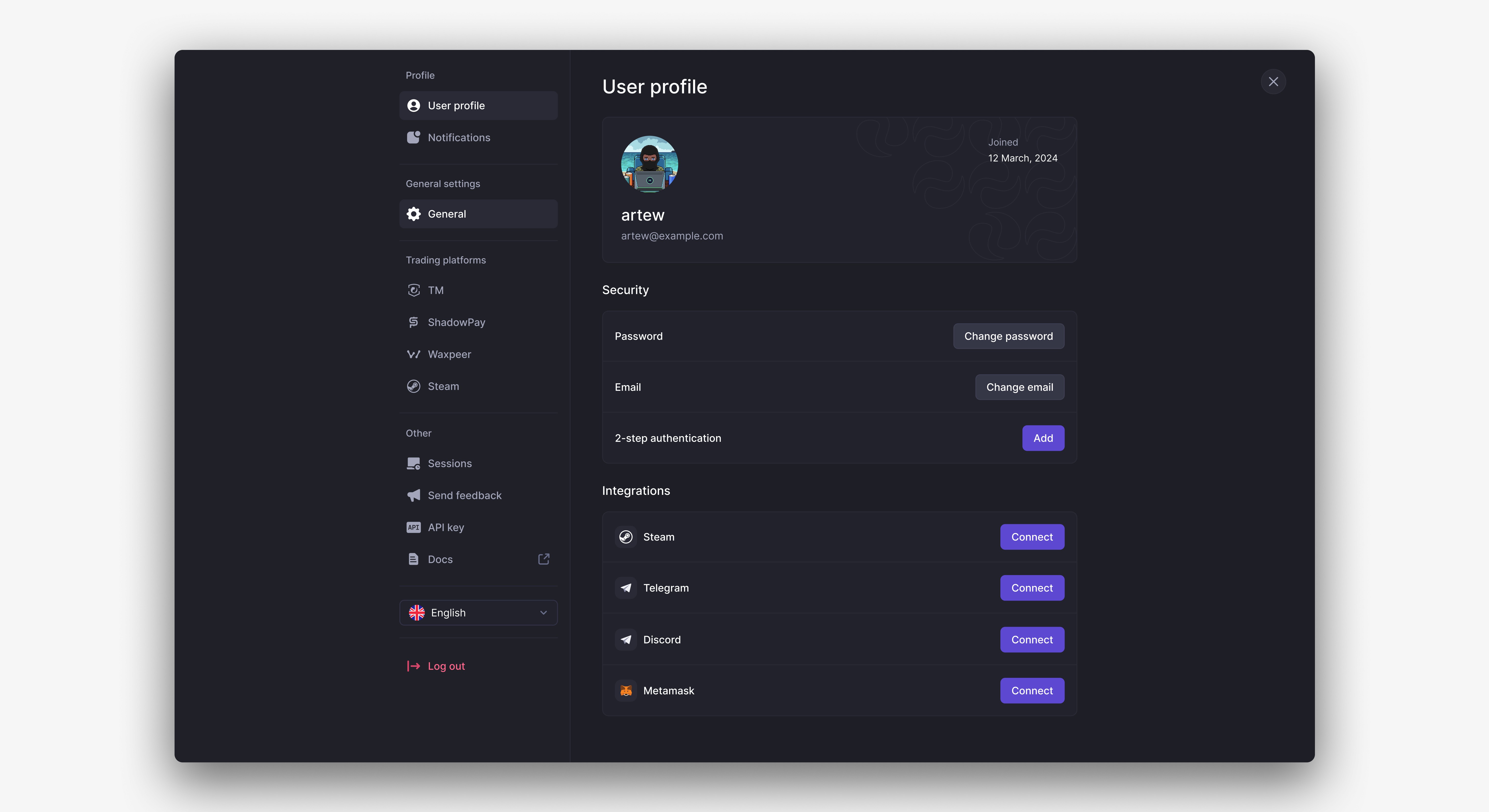Click the Waxpeer logo icon
This screenshot has width=1489, height=812.
coord(413,354)
